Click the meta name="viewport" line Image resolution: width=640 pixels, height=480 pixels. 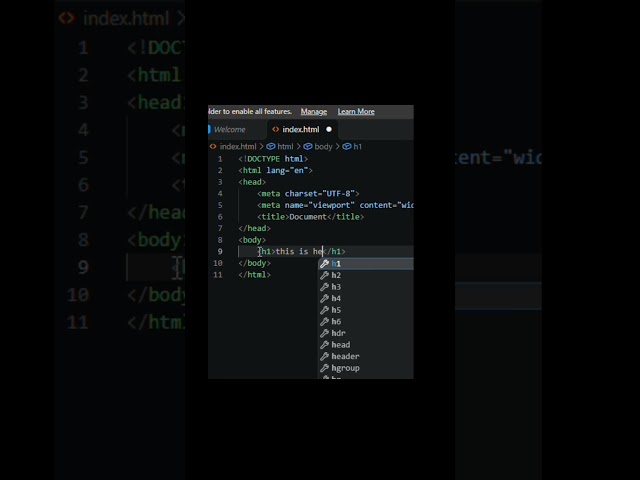(x=335, y=205)
